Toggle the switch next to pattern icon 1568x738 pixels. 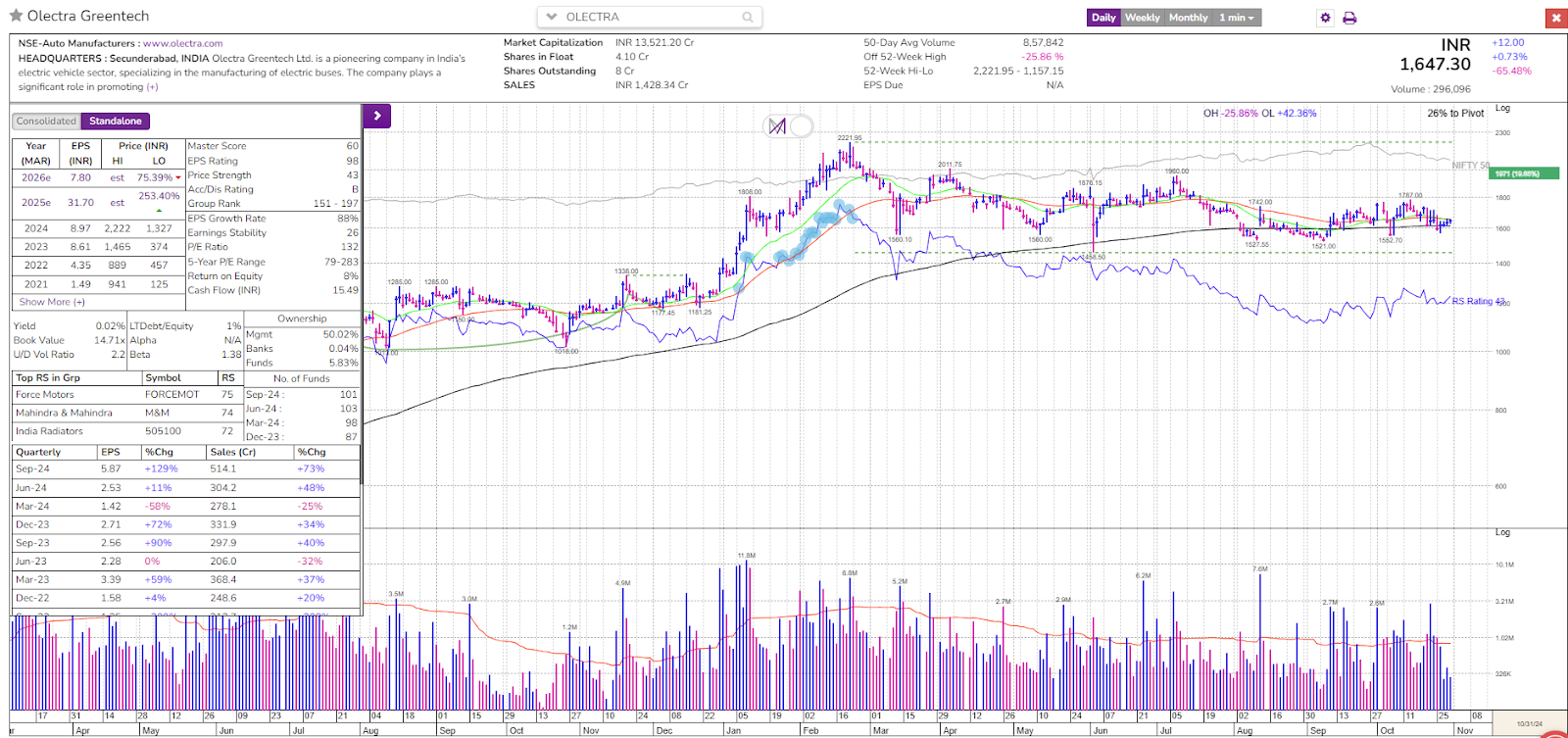802,125
